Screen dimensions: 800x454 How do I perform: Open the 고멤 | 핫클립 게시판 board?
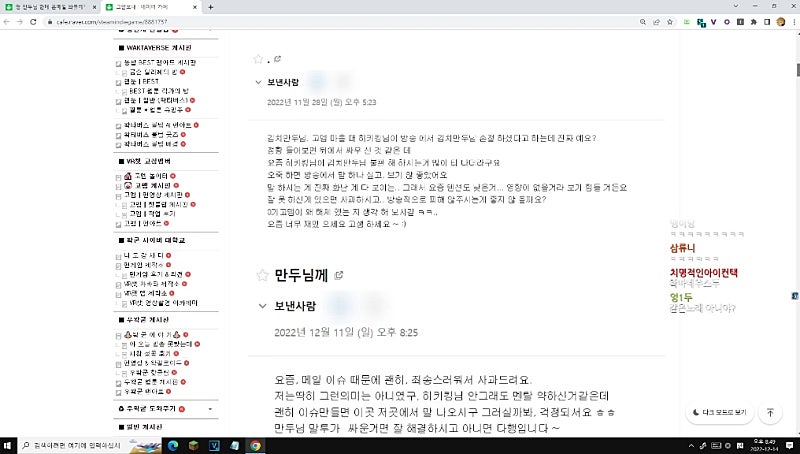point(159,205)
